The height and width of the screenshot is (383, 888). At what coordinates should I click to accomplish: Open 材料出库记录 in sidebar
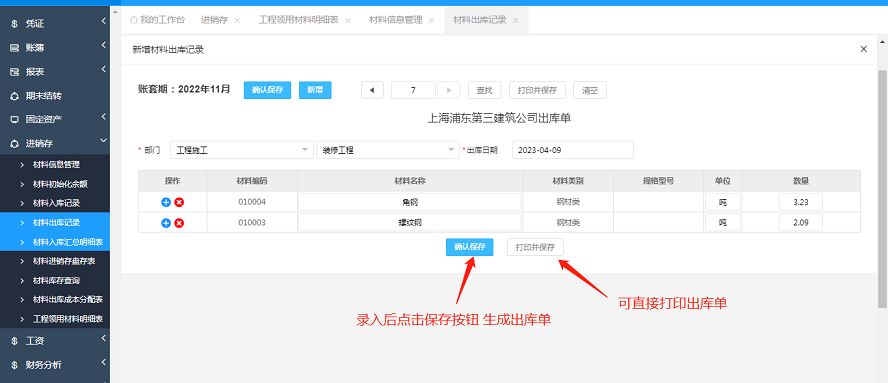tap(55, 222)
